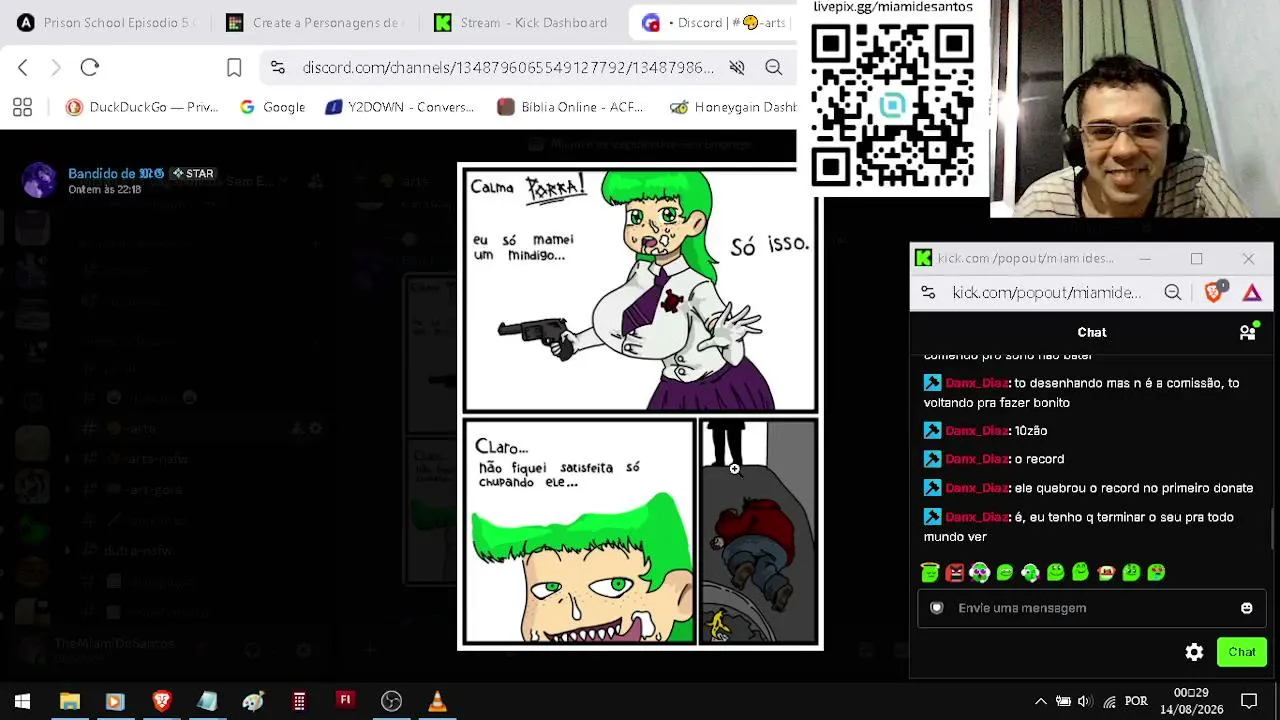Click the kick.com popout address bar

coord(1047,292)
